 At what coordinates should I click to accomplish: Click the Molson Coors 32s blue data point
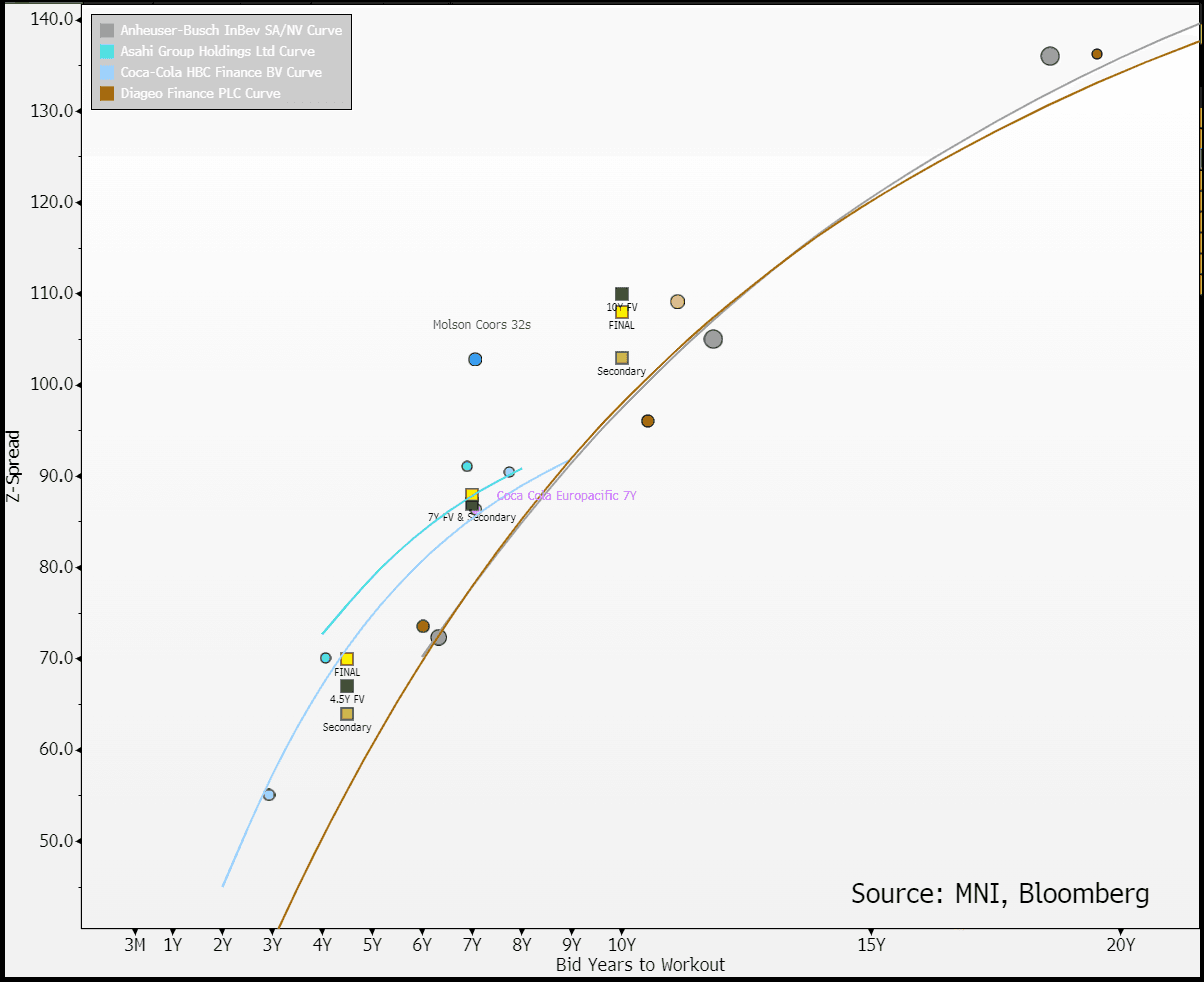(x=475, y=359)
